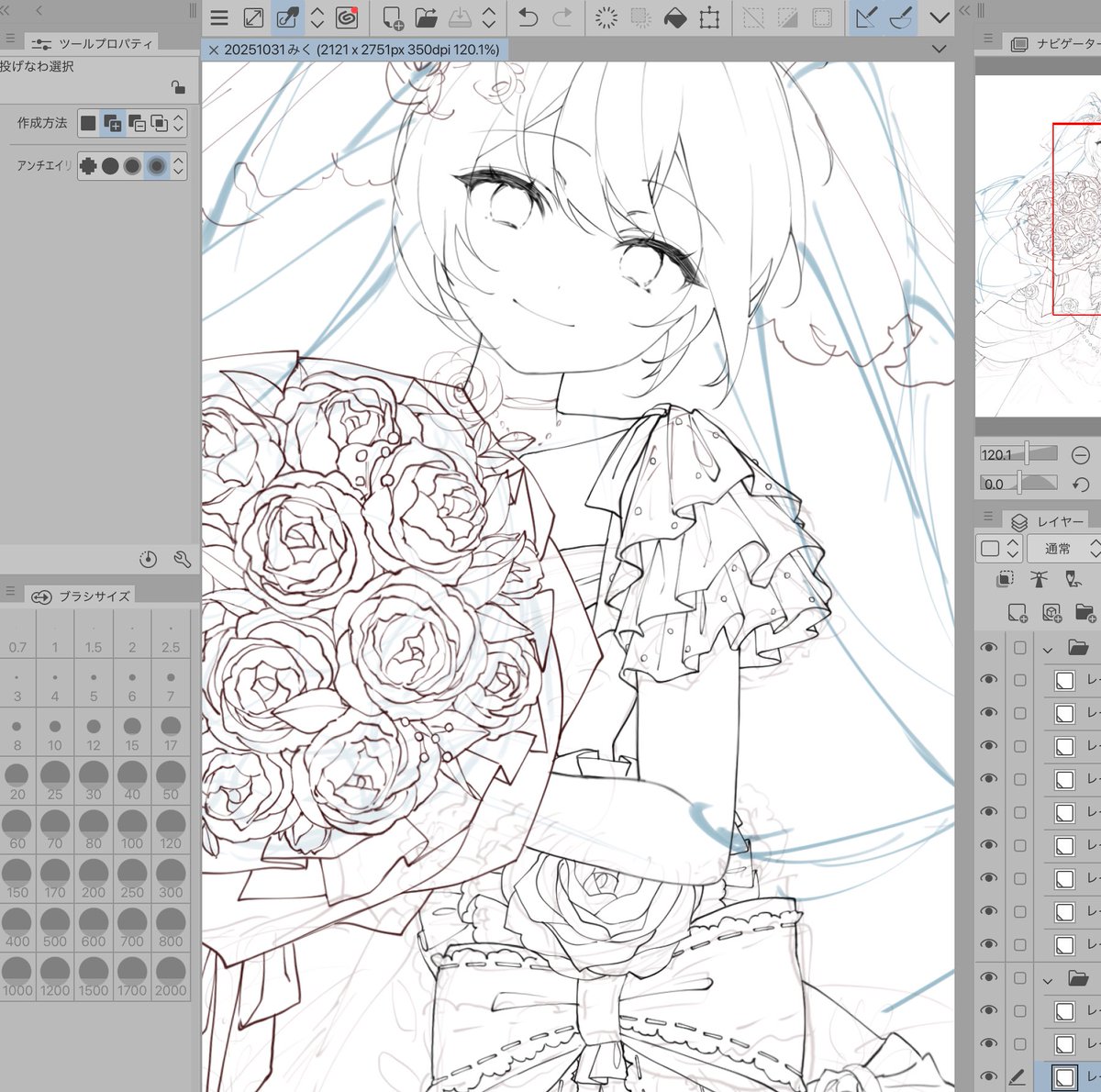Set as reference layer with lighthouse icon

coord(1039,579)
